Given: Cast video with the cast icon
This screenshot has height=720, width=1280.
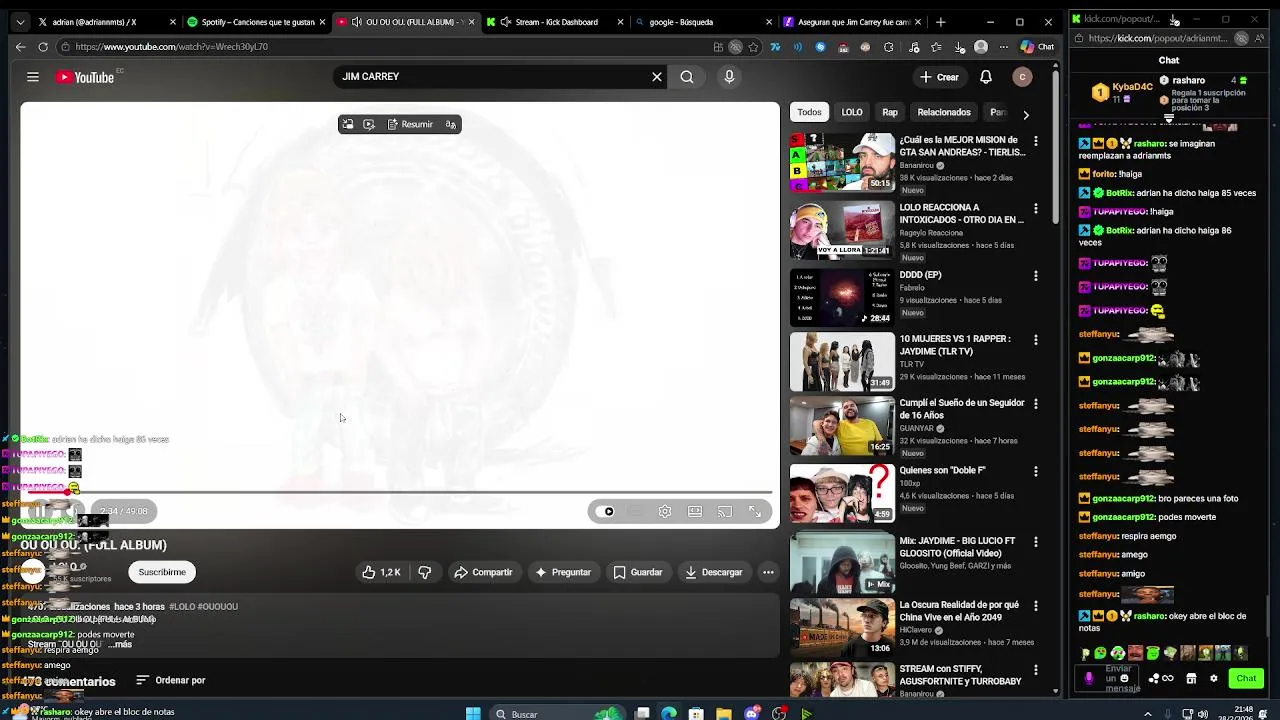Looking at the screenshot, I should click(725, 511).
